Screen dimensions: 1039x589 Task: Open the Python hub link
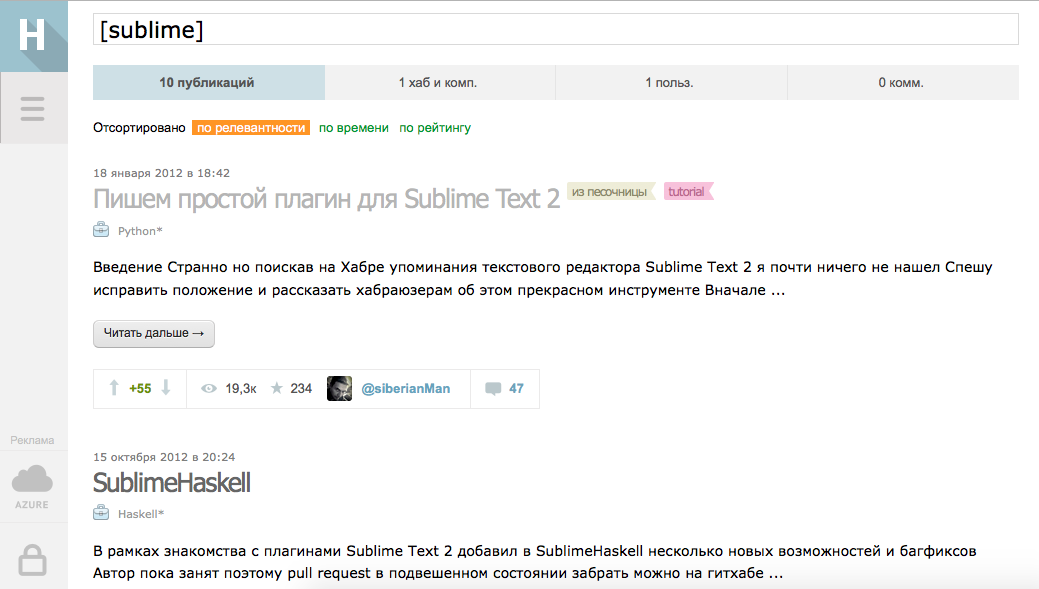point(140,231)
